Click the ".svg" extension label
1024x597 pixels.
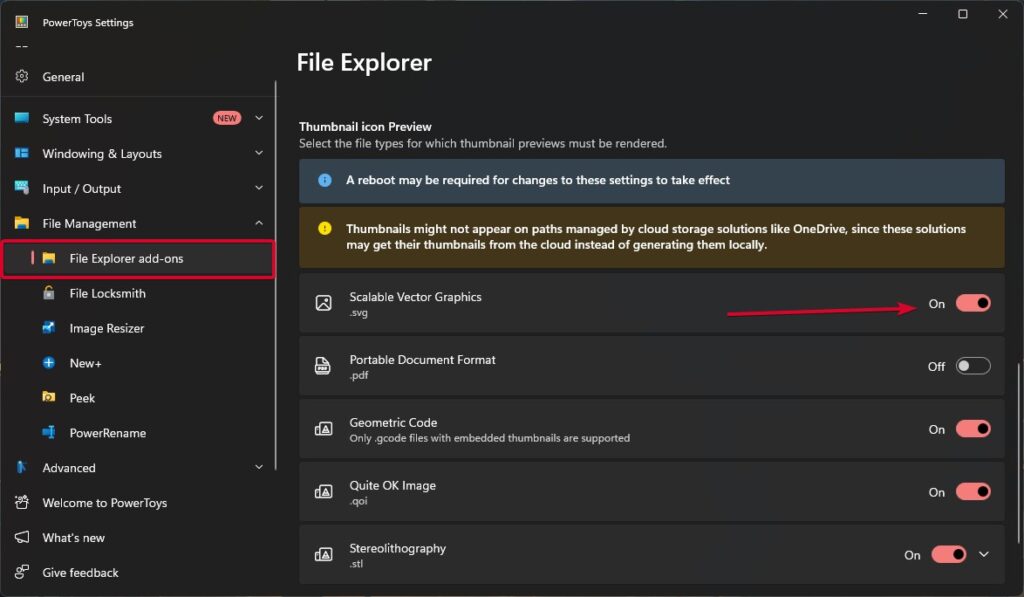click(359, 313)
